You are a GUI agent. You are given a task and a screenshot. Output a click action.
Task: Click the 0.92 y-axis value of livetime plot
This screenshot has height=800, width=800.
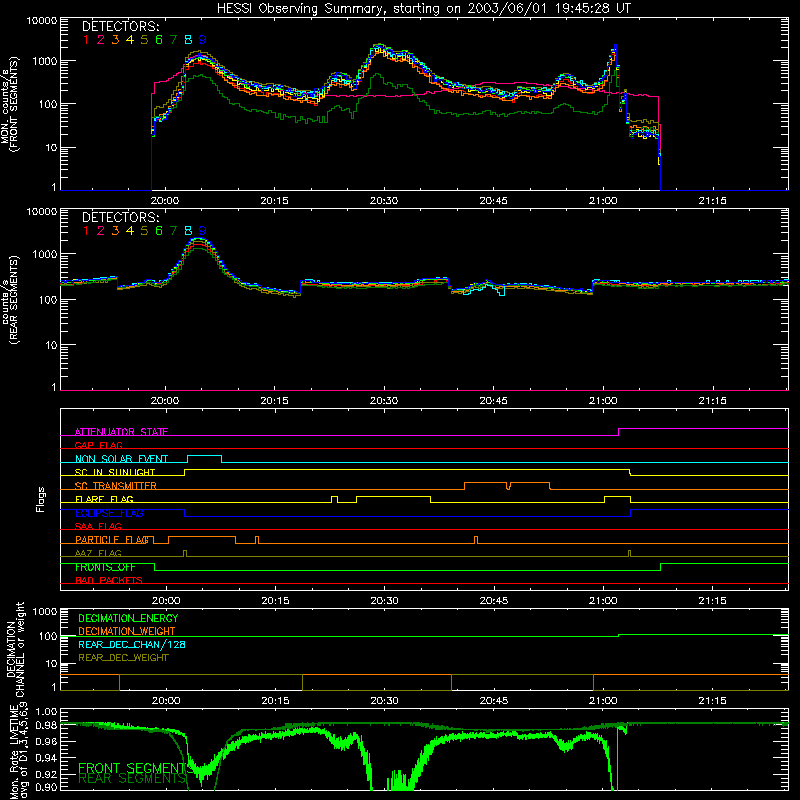pos(46,774)
